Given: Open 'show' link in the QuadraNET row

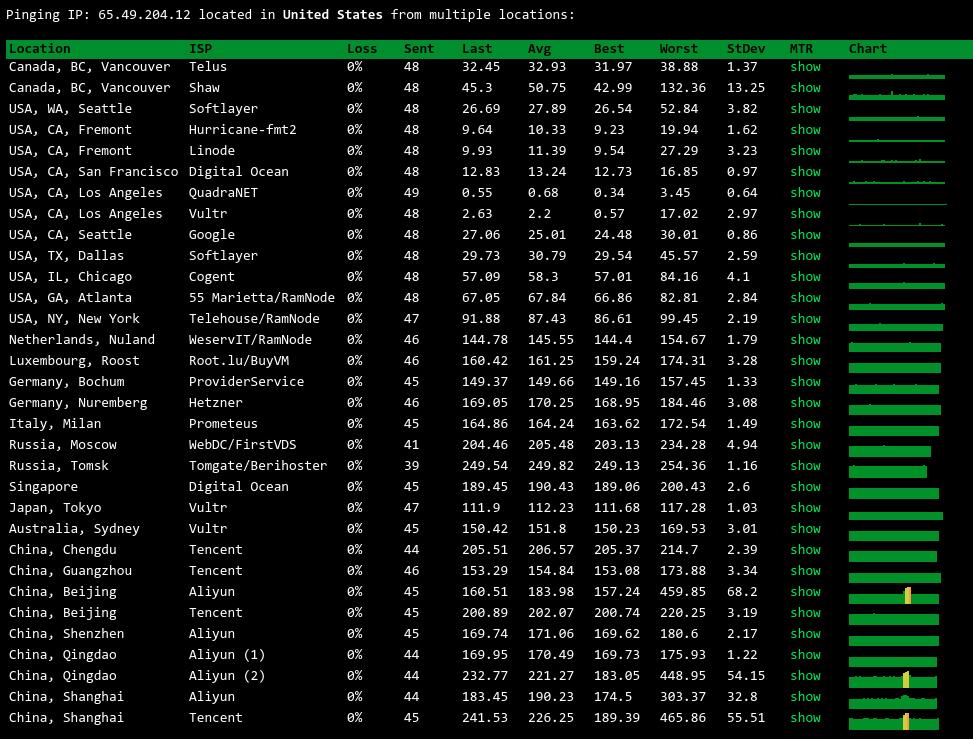Looking at the screenshot, I should tap(805, 193).
